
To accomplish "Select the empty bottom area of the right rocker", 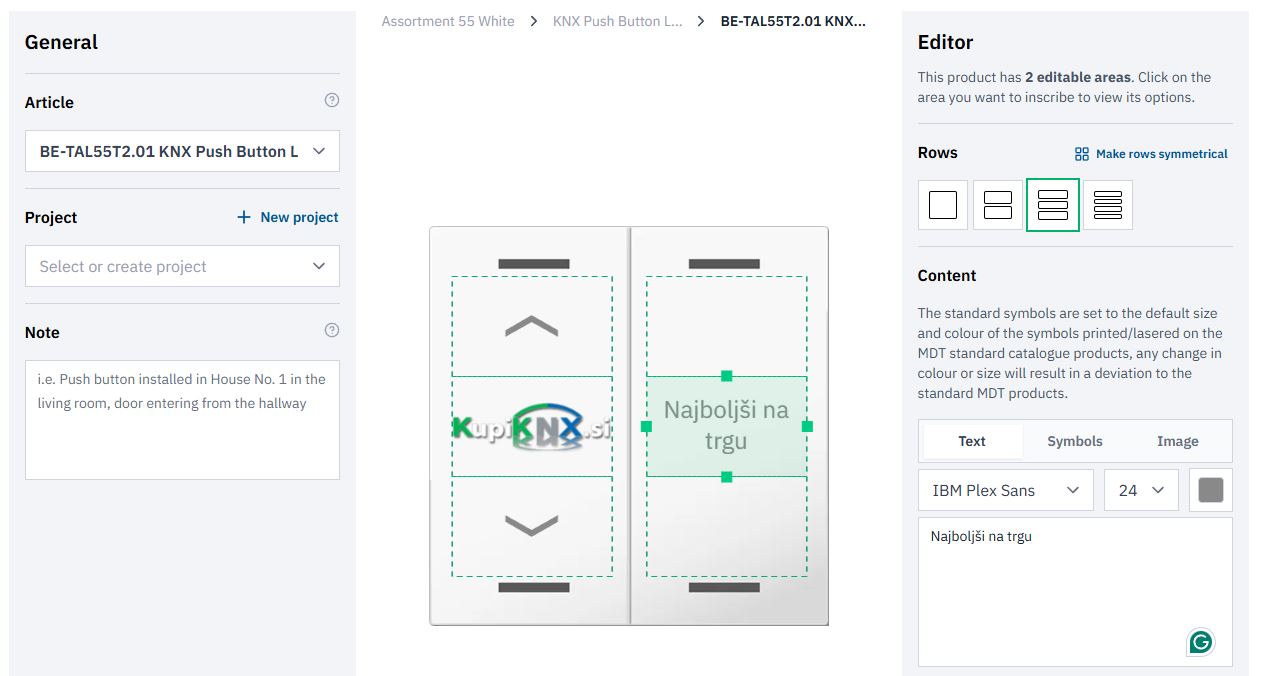I will pyautogui.click(x=727, y=526).
